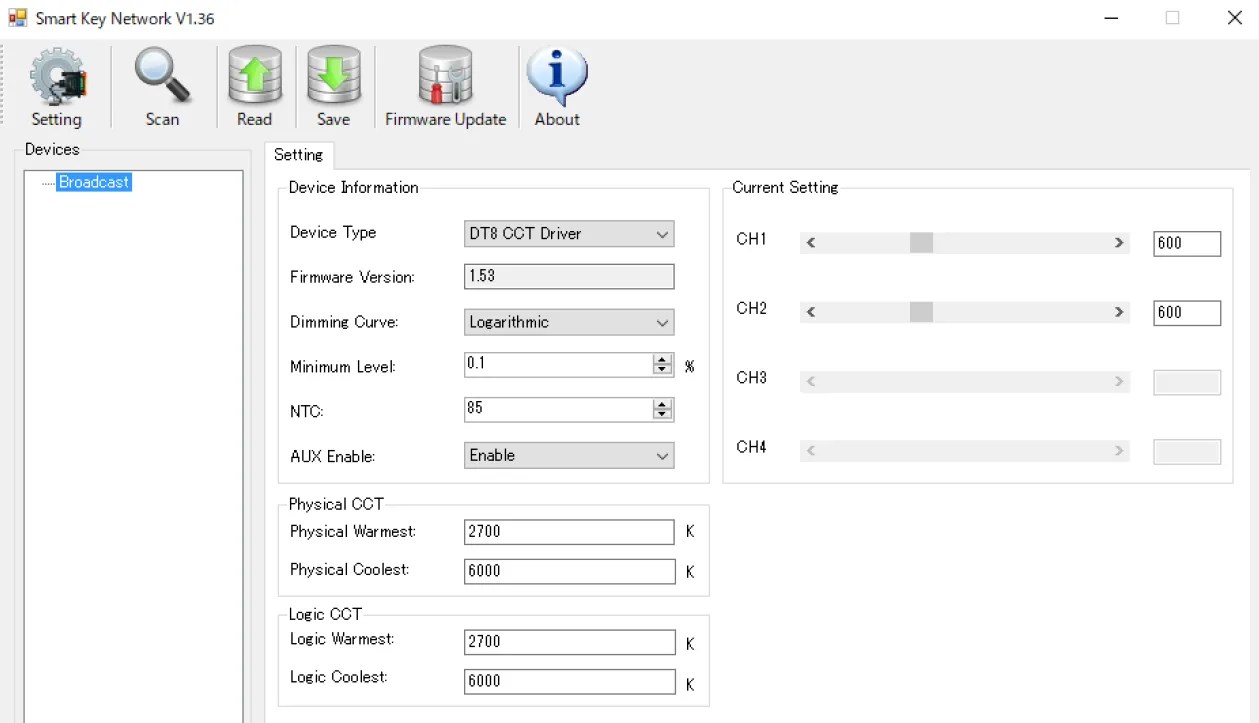Click CH1 slider right arrow
The image size is (1259, 723).
tap(1119, 243)
